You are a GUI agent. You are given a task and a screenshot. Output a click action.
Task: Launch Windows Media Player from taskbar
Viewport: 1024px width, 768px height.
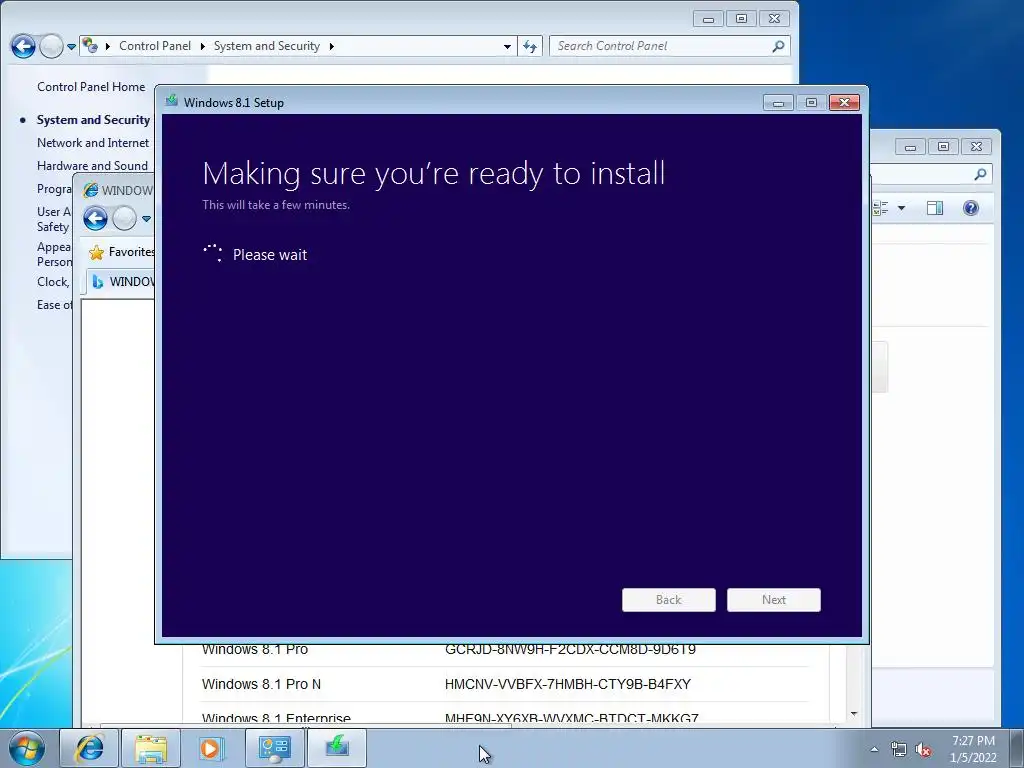[212, 748]
